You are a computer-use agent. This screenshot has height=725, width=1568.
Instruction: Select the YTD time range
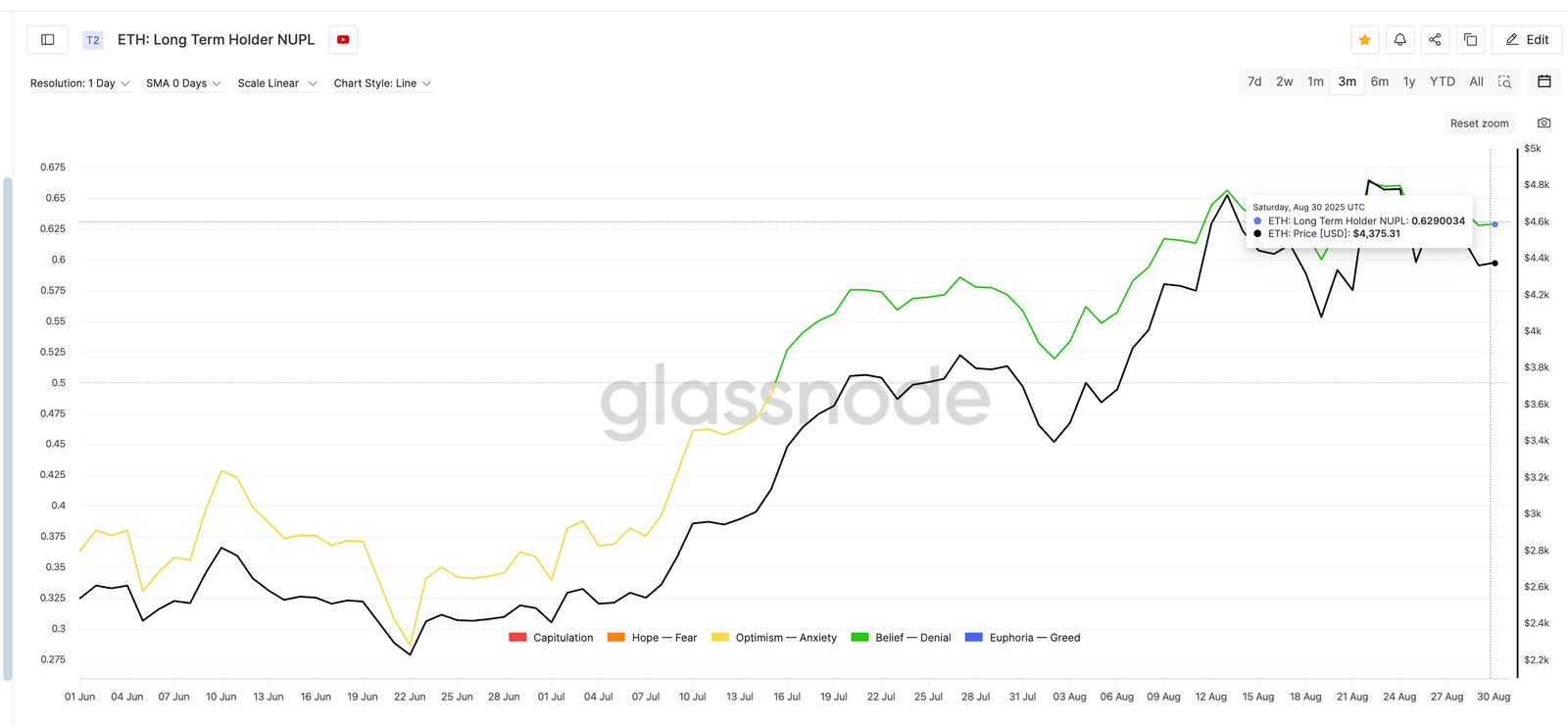pyautogui.click(x=1442, y=81)
